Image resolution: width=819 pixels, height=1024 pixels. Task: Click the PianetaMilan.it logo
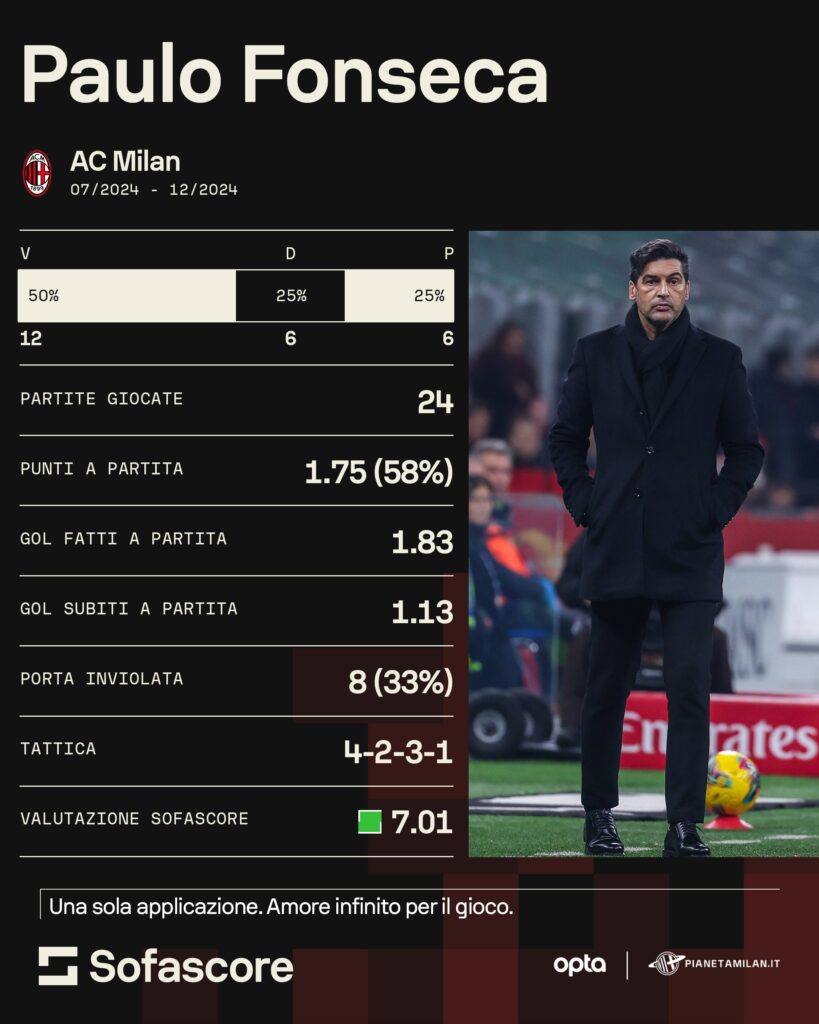[714, 963]
